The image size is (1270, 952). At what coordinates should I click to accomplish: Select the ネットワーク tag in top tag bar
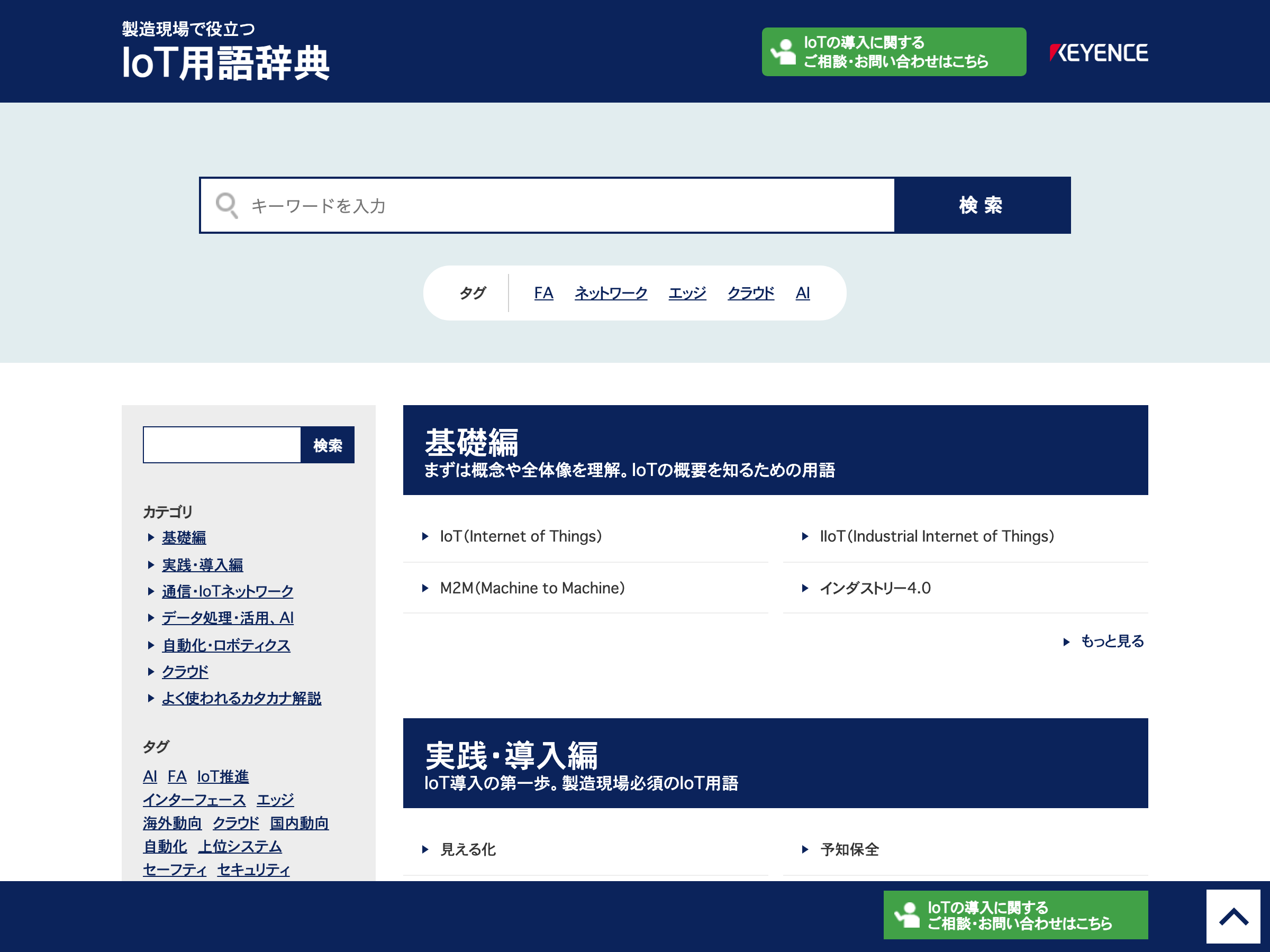click(x=611, y=293)
